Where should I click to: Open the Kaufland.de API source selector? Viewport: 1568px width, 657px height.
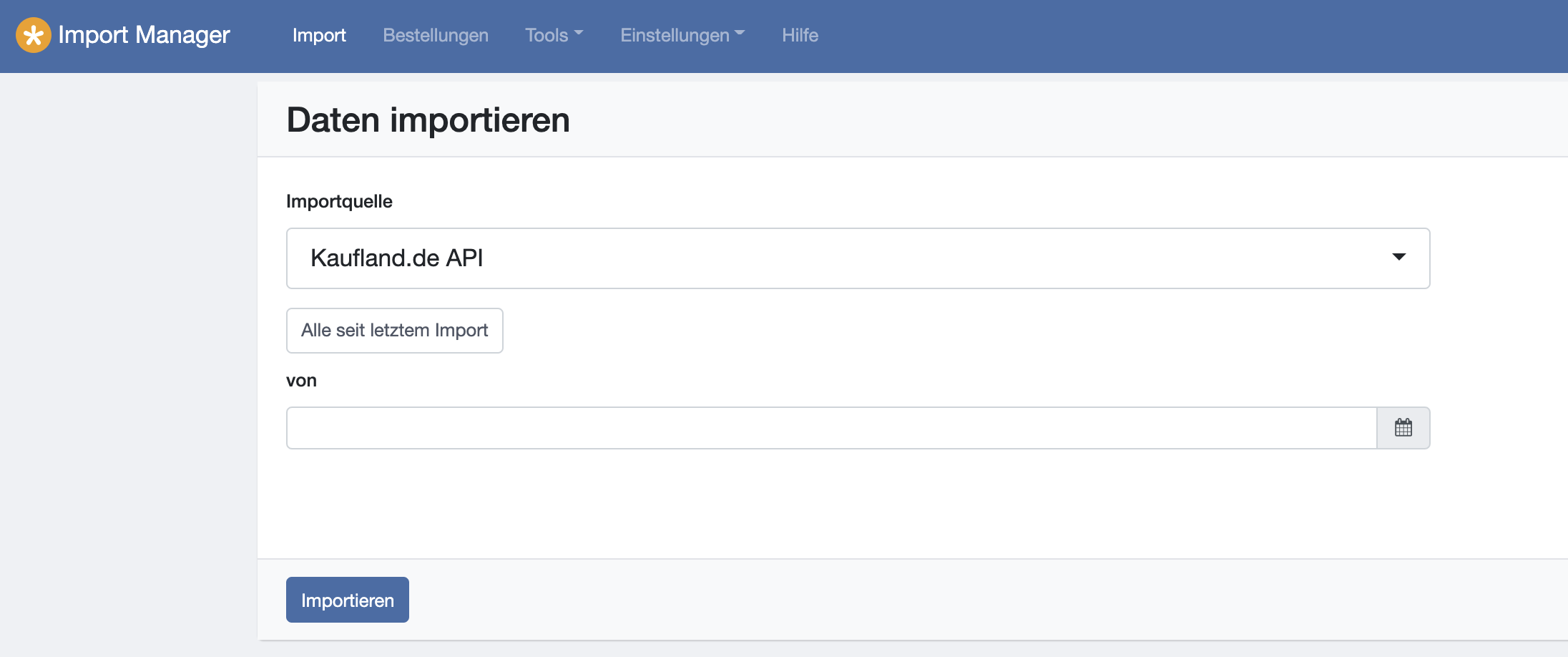click(858, 258)
